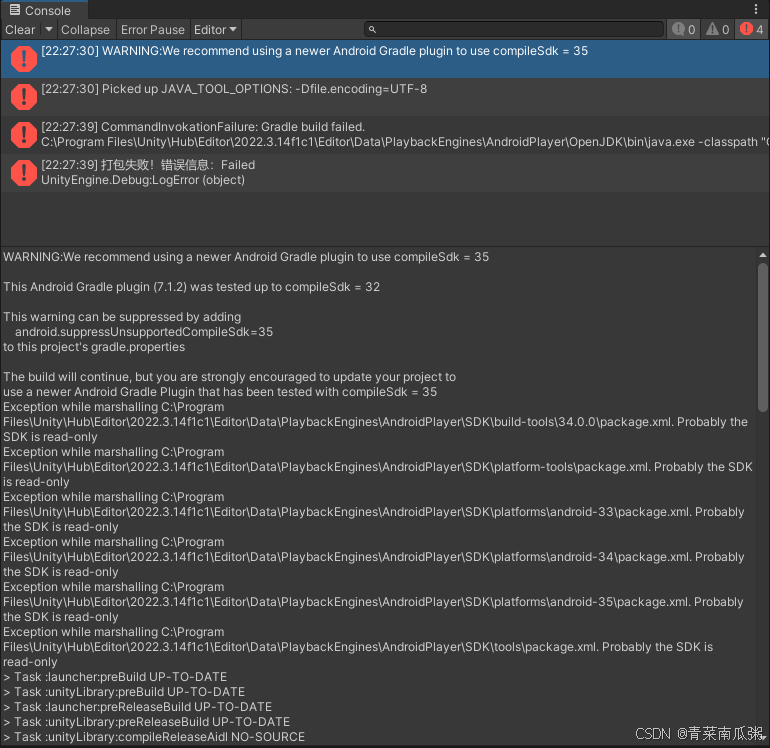
Task: Open the Clear options dropdown arrow
Action: click(49, 29)
